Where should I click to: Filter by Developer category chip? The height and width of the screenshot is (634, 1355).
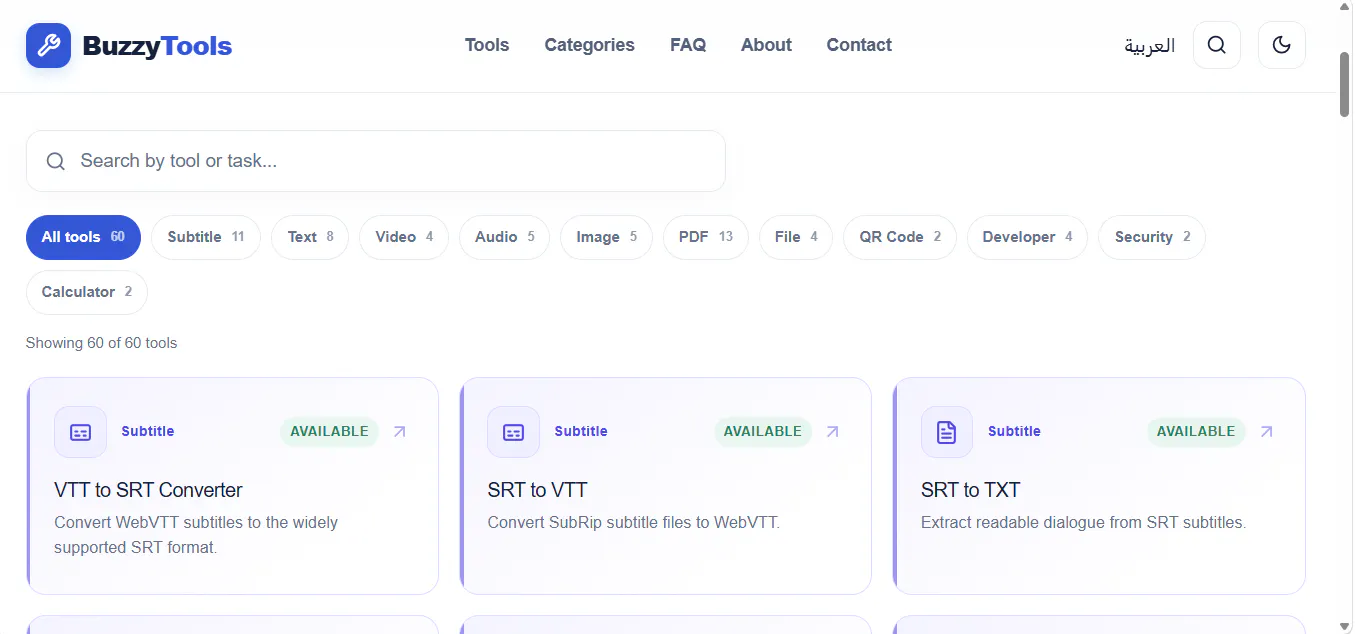[x=1027, y=237]
